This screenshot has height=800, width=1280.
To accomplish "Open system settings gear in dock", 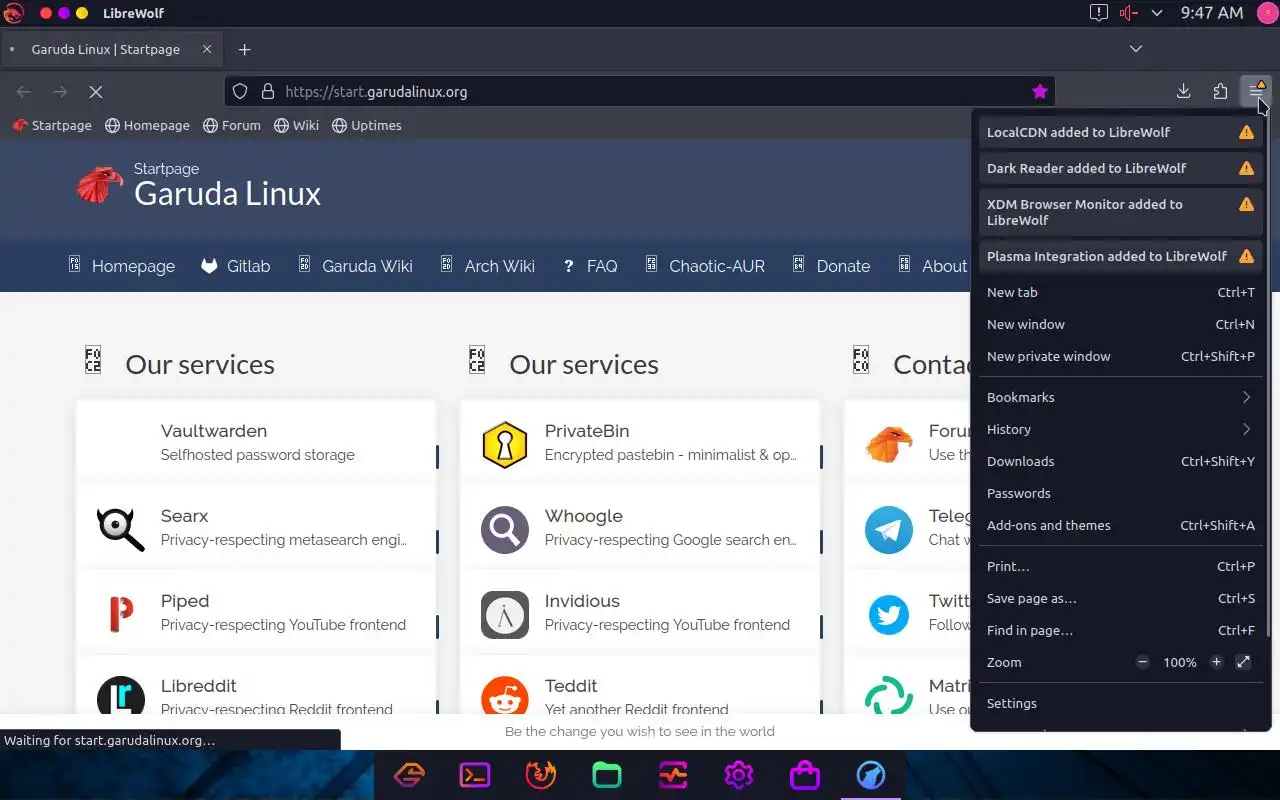I will pyautogui.click(x=738, y=775).
